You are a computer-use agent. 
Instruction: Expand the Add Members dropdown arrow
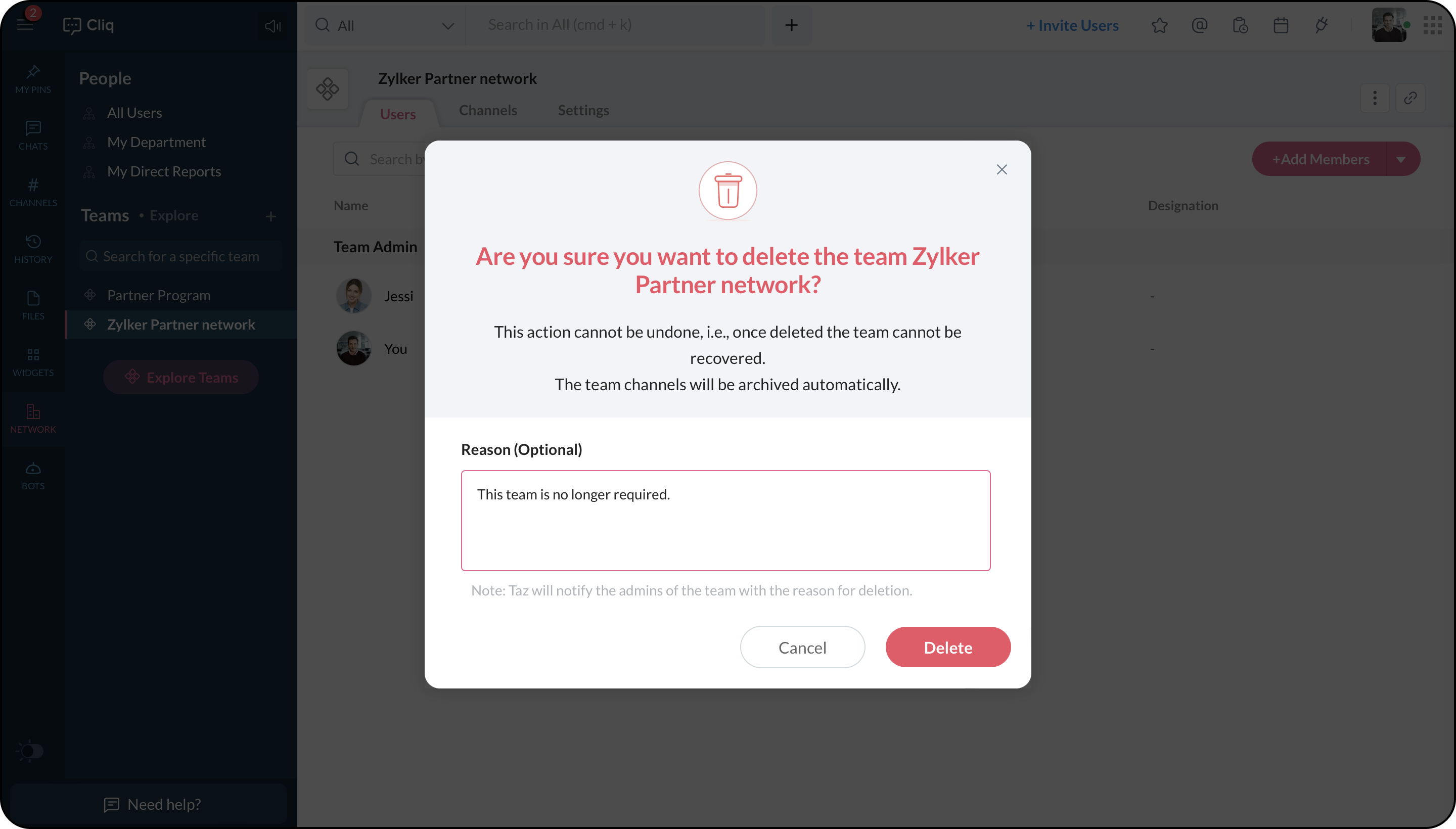click(x=1401, y=159)
